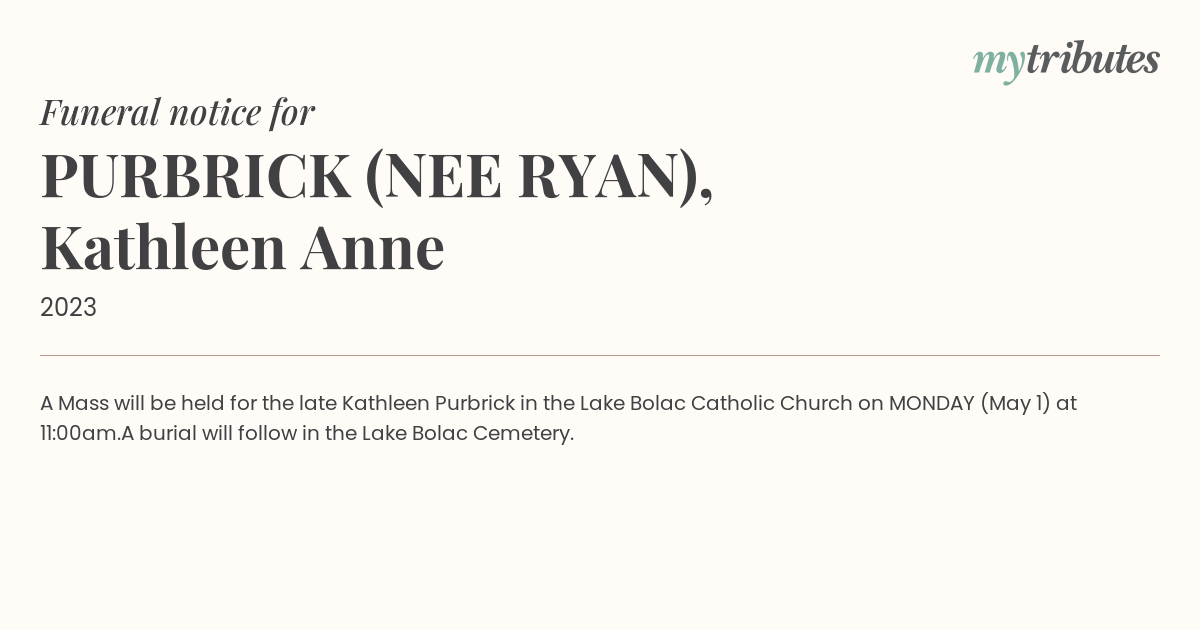Select the year 2023 below the name
This screenshot has height=630, width=1200.
coord(68,307)
